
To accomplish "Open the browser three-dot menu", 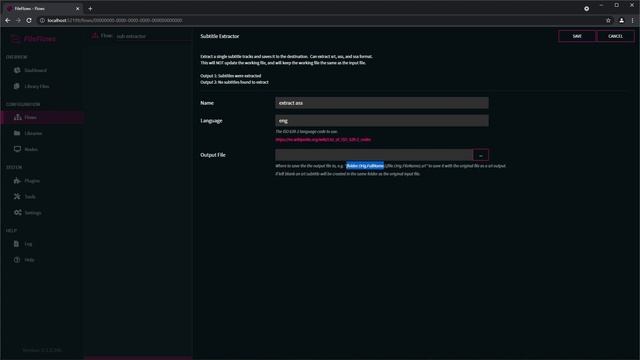I will point(633,20).
